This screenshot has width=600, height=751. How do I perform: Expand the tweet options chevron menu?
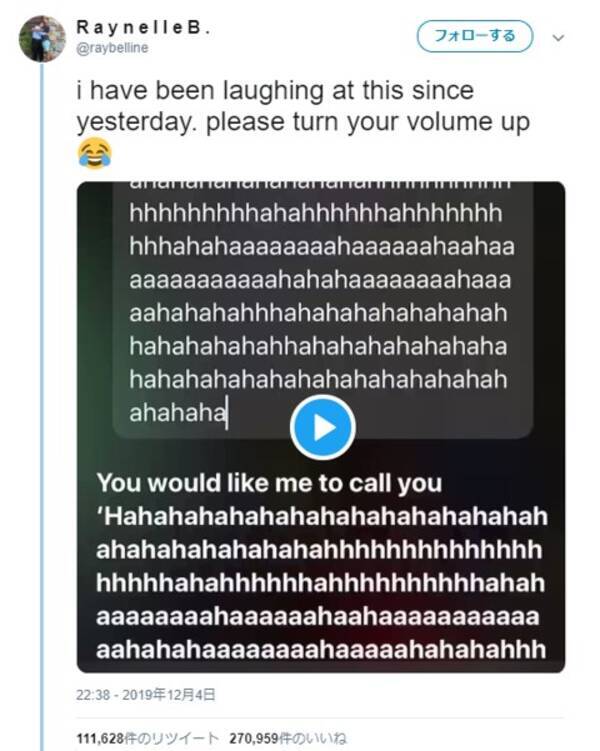click(x=558, y=38)
